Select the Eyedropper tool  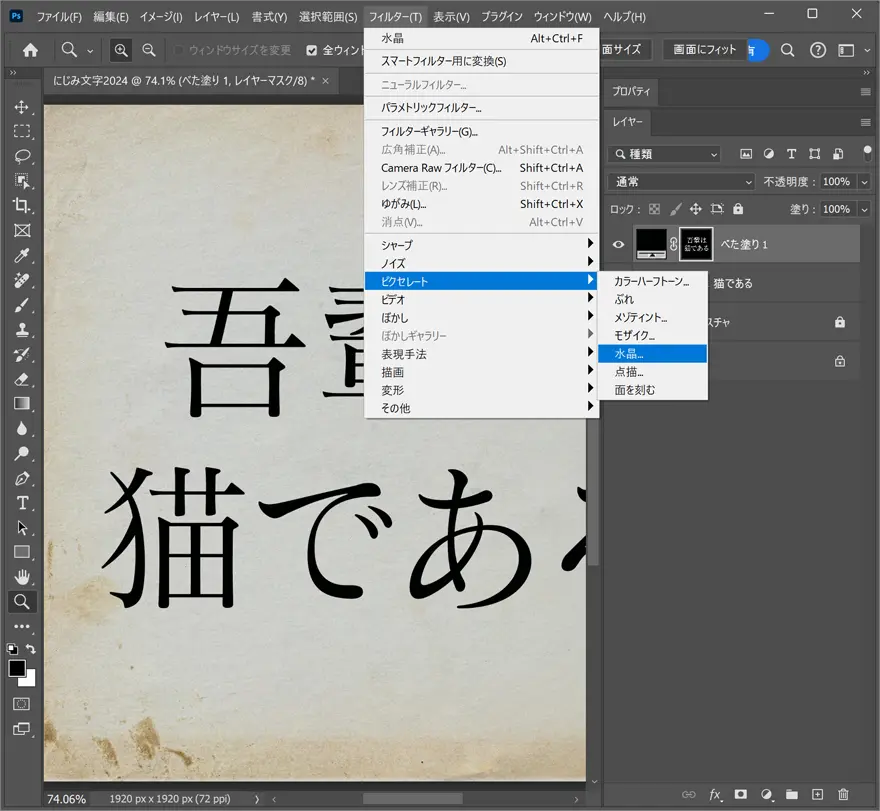(x=22, y=255)
